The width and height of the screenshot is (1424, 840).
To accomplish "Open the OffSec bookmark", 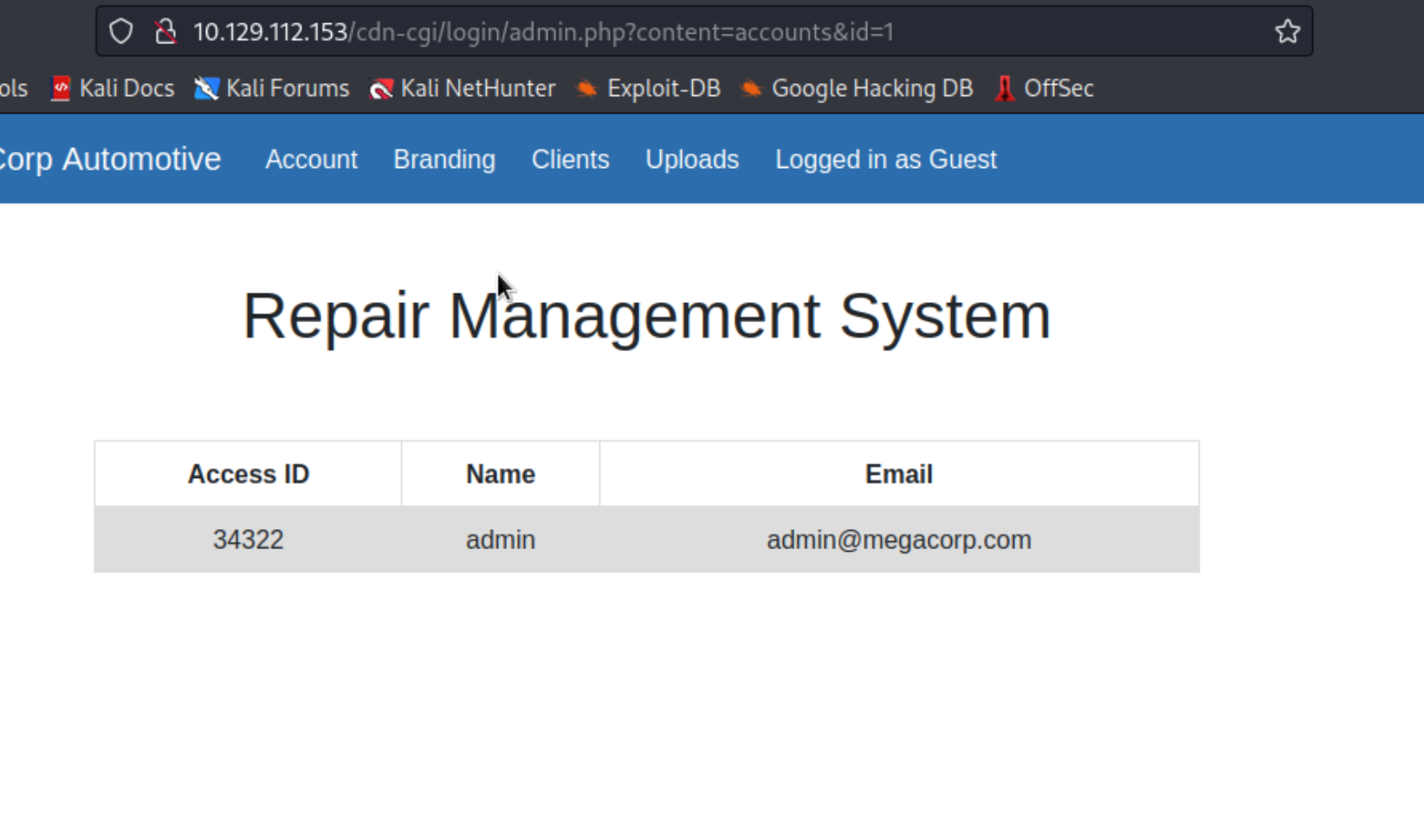I will coord(1045,88).
